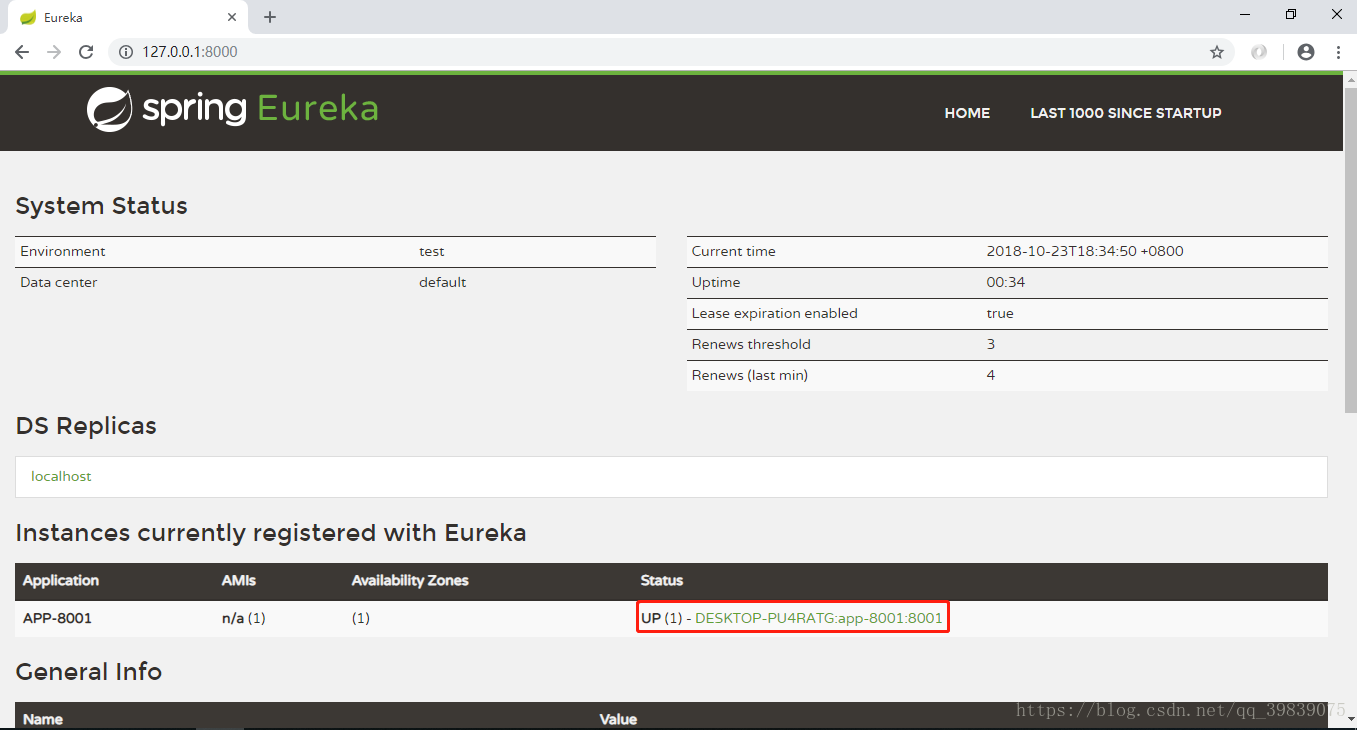Viewport: 1357px width, 730px height.
Task: Click the site info icon in address bar
Action: click(126, 52)
